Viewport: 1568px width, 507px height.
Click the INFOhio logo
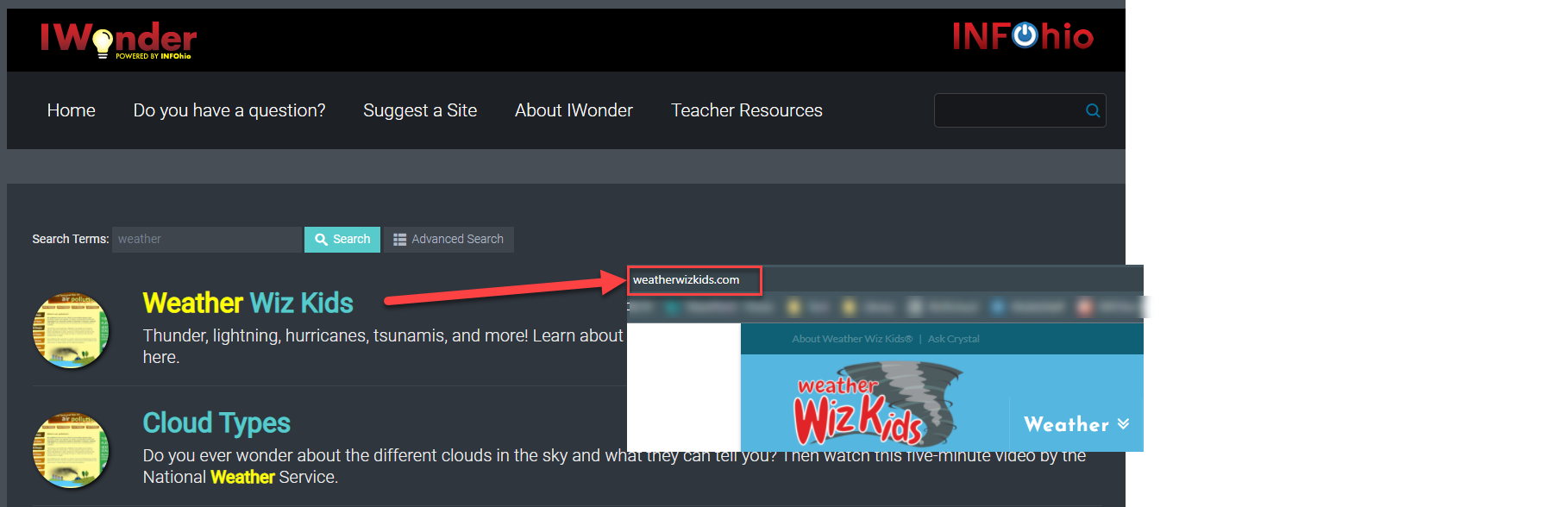coord(1023,36)
